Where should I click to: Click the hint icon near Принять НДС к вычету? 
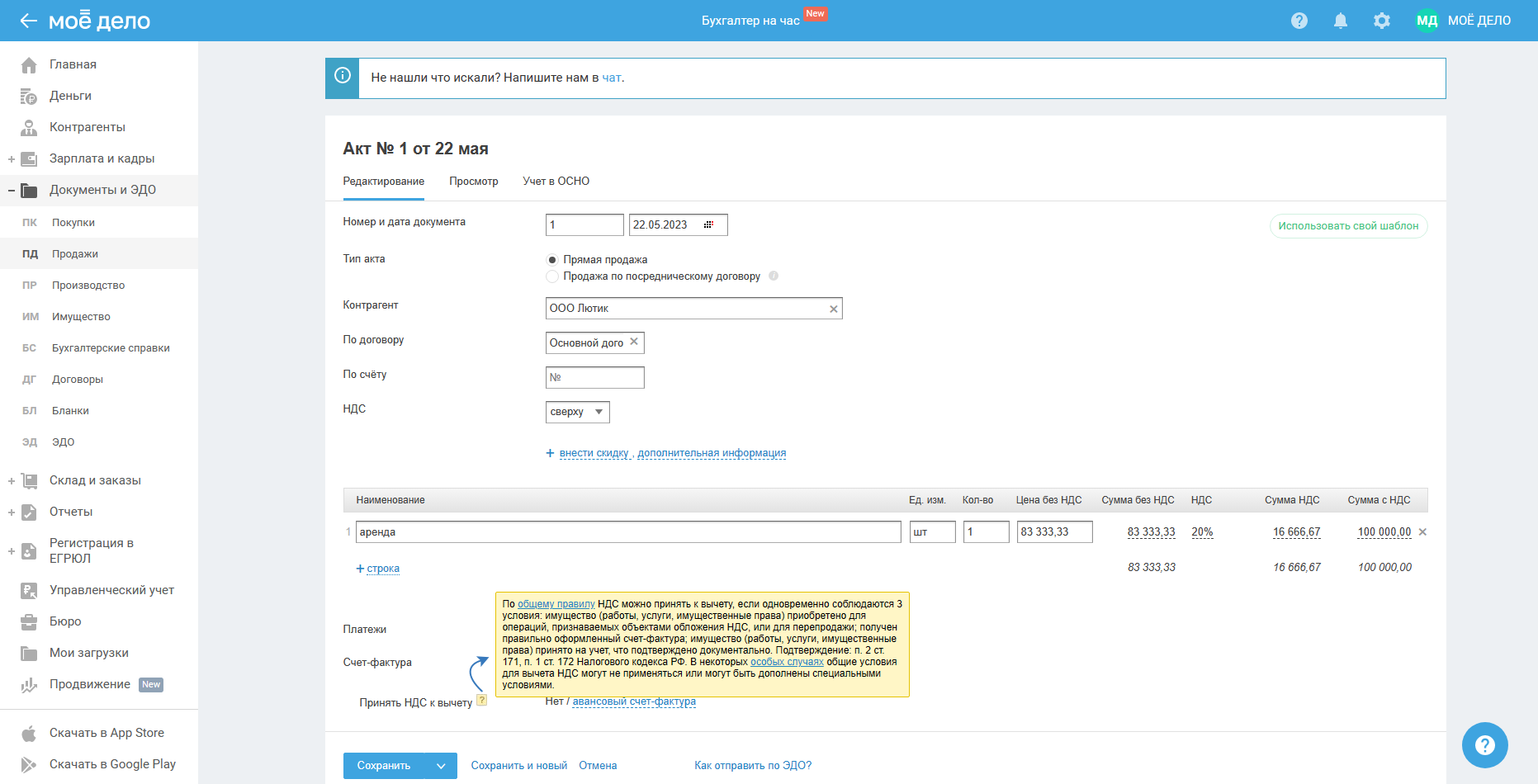pos(482,700)
